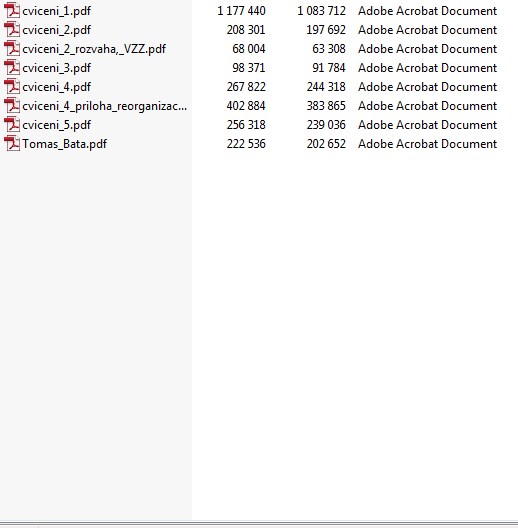Click packed size value 383 865
Viewport: 518px width, 528px height.
click(326, 106)
